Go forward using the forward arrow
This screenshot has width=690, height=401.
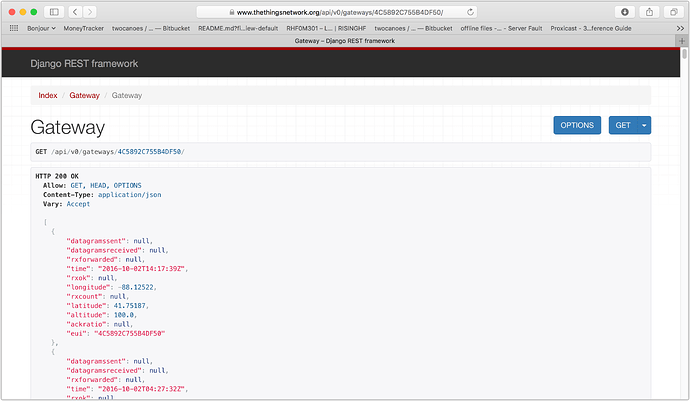coord(91,11)
